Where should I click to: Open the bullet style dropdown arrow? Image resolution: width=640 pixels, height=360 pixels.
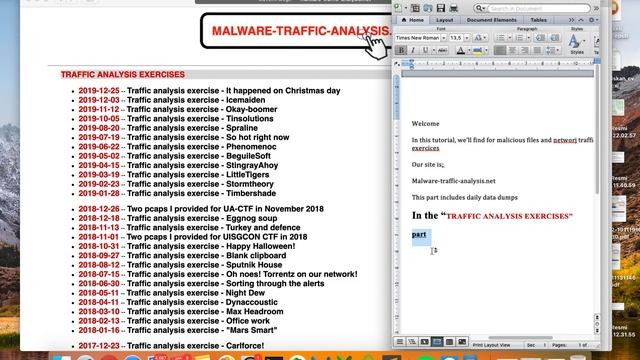pyautogui.click(x=509, y=38)
